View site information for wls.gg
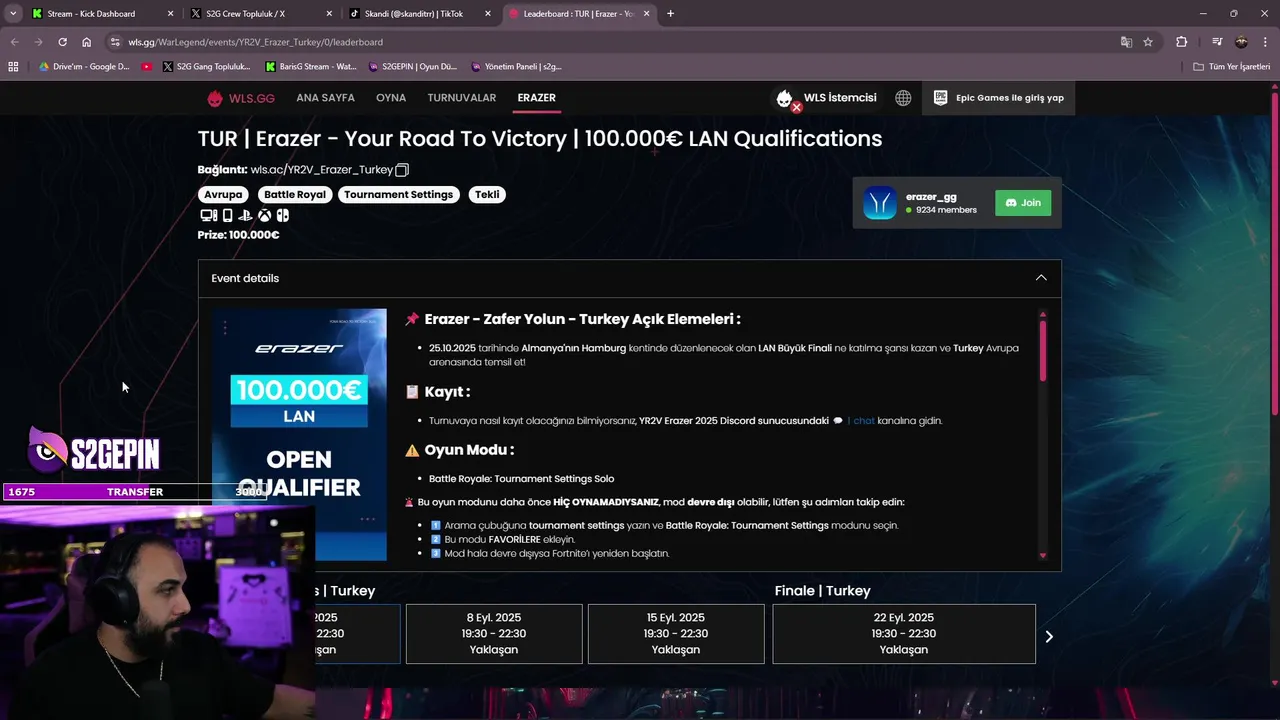 (115, 42)
